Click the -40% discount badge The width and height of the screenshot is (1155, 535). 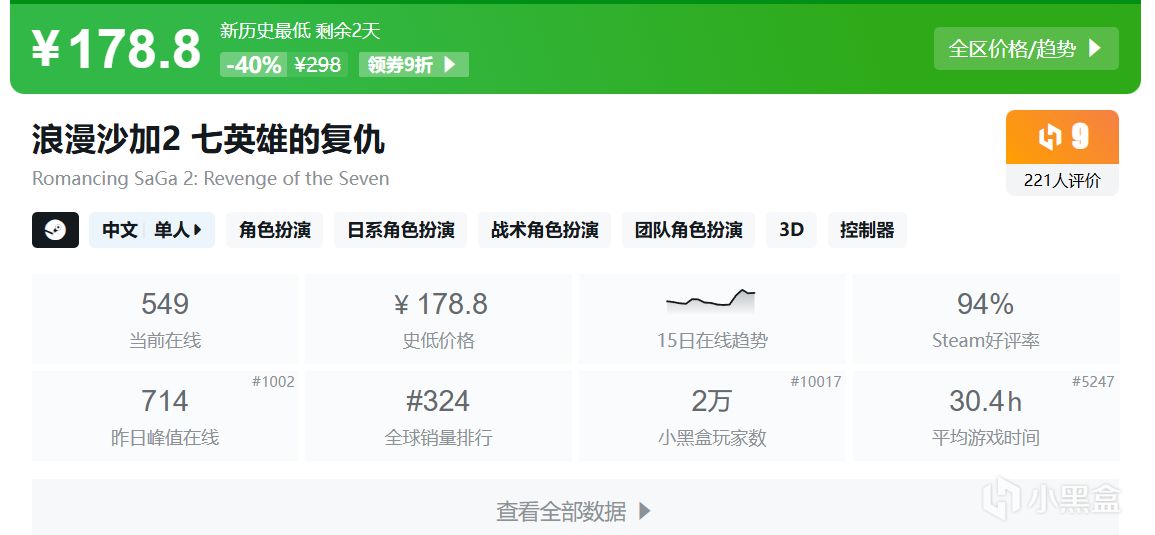pyautogui.click(x=253, y=65)
